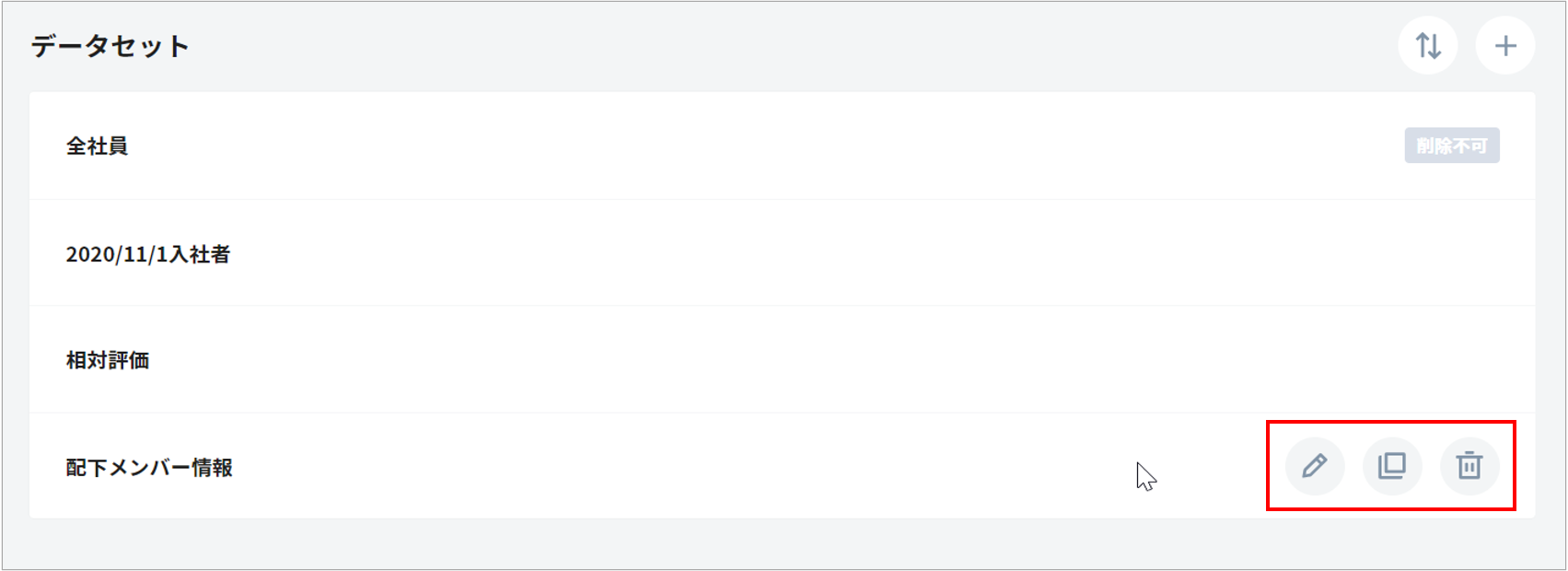Reorder datasets using the up-down arrows button
The height and width of the screenshot is (571, 1568).
(1427, 45)
